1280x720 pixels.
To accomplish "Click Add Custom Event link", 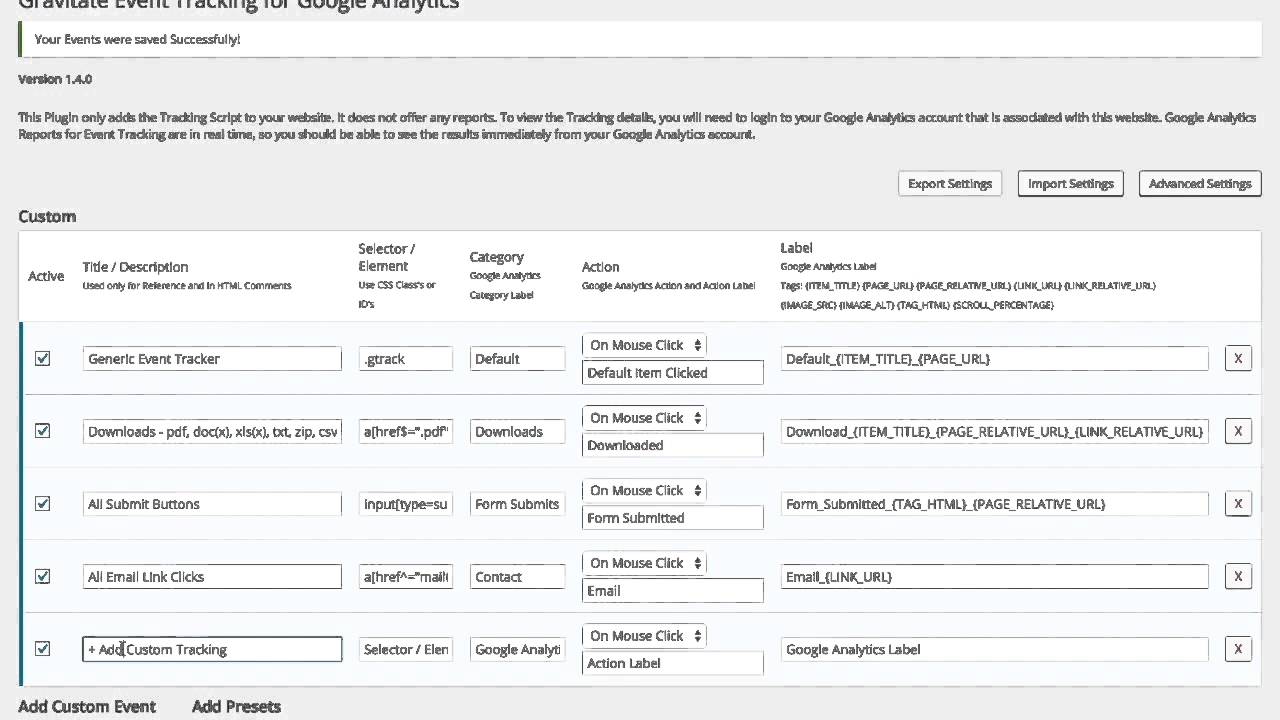I will (x=87, y=706).
